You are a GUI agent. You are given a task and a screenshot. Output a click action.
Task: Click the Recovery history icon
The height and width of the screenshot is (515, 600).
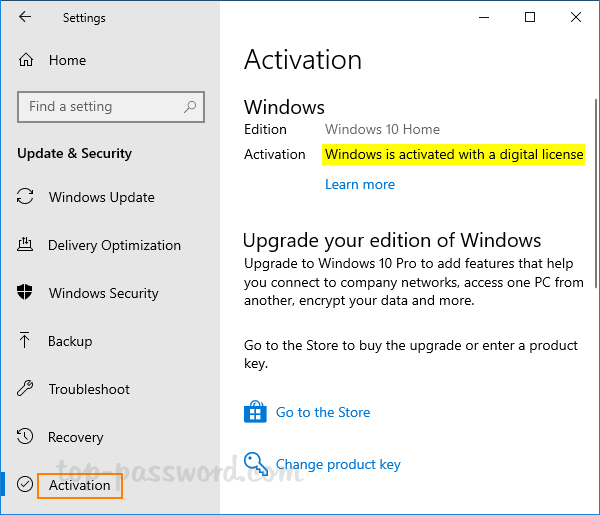click(x=26, y=437)
